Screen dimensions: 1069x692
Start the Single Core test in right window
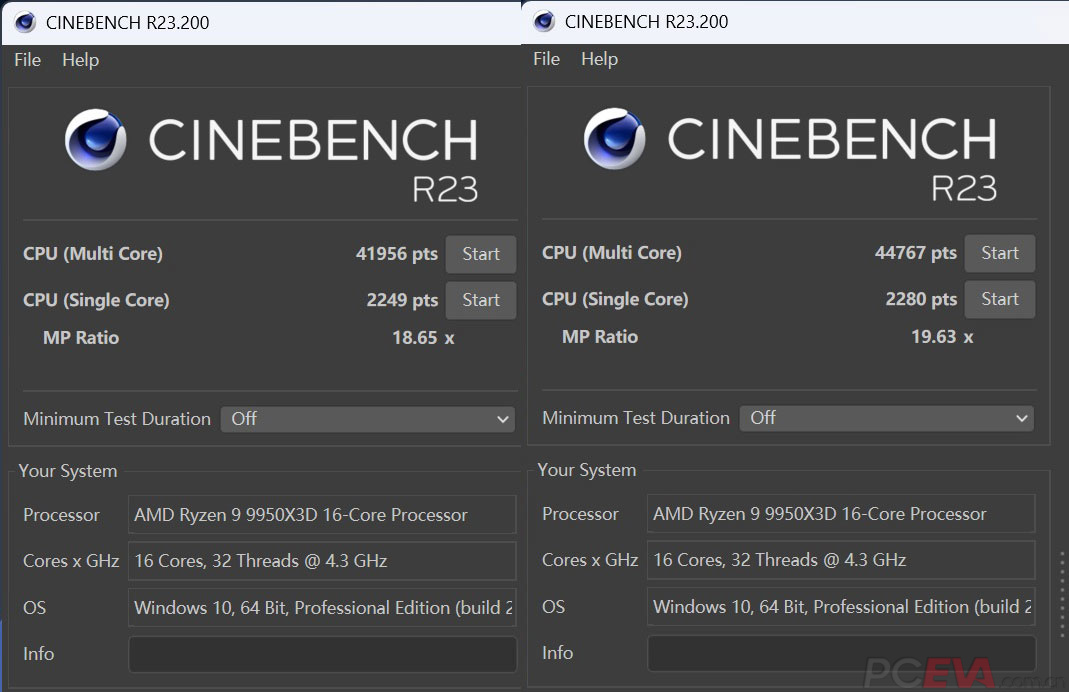pyautogui.click(x=999, y=299)
